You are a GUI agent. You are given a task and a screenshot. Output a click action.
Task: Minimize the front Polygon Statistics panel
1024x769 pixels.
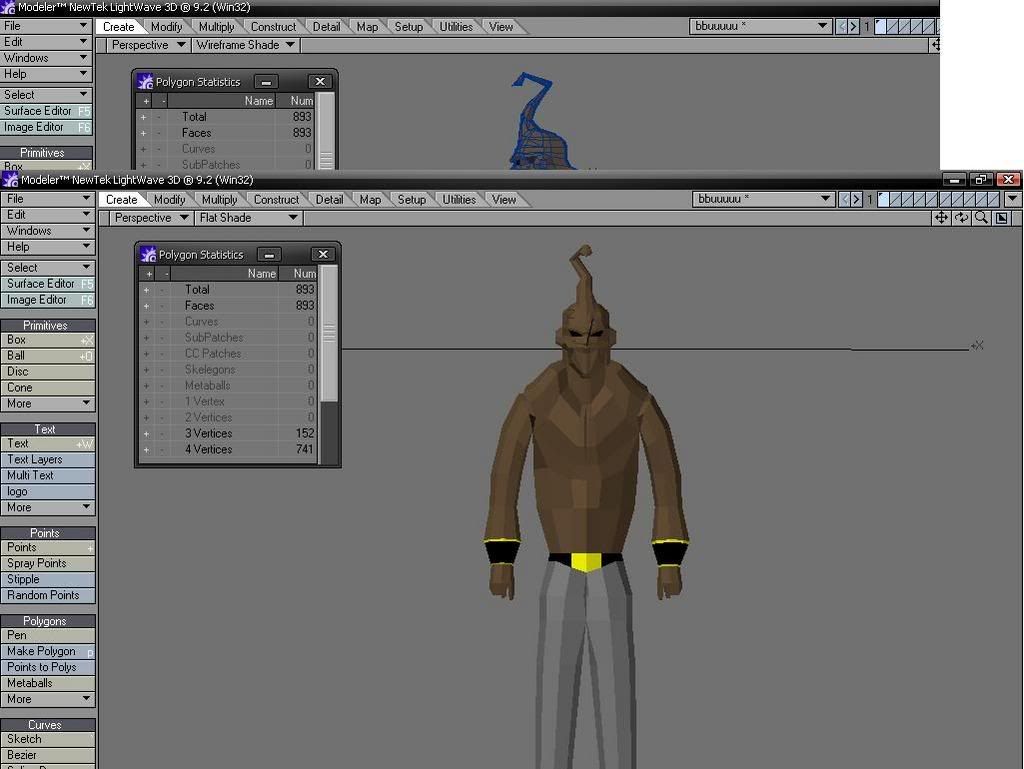click(x=269, y=255)
